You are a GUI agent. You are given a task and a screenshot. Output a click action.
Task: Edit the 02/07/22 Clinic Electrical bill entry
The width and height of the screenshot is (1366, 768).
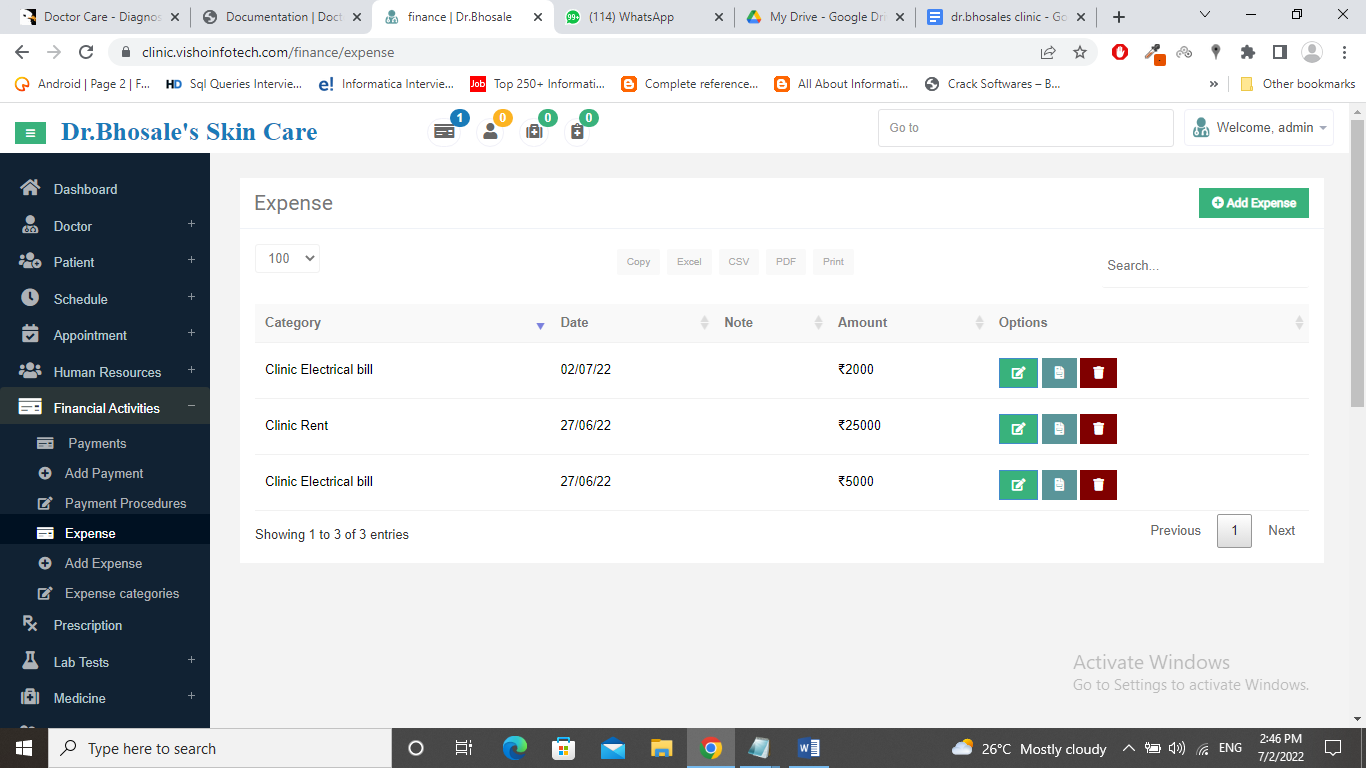coord(1018,373)
